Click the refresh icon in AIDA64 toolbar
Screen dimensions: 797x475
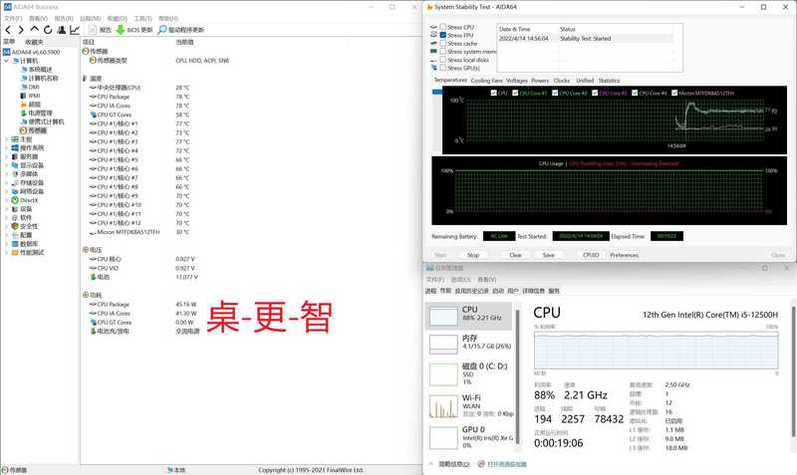coord(48,30)
